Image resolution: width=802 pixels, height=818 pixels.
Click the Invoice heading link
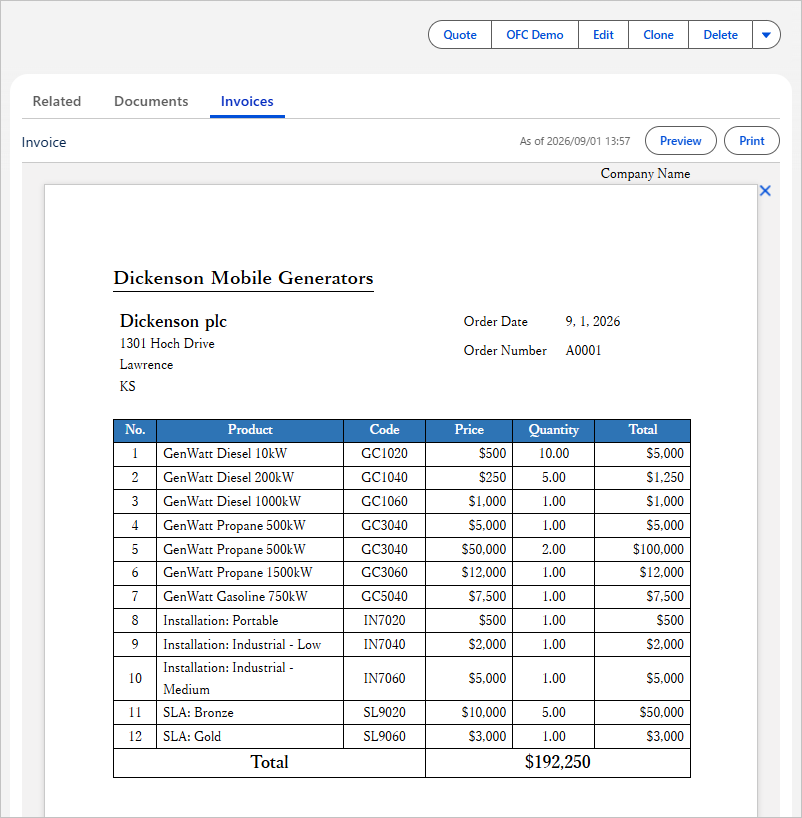[x=44, y=142]
